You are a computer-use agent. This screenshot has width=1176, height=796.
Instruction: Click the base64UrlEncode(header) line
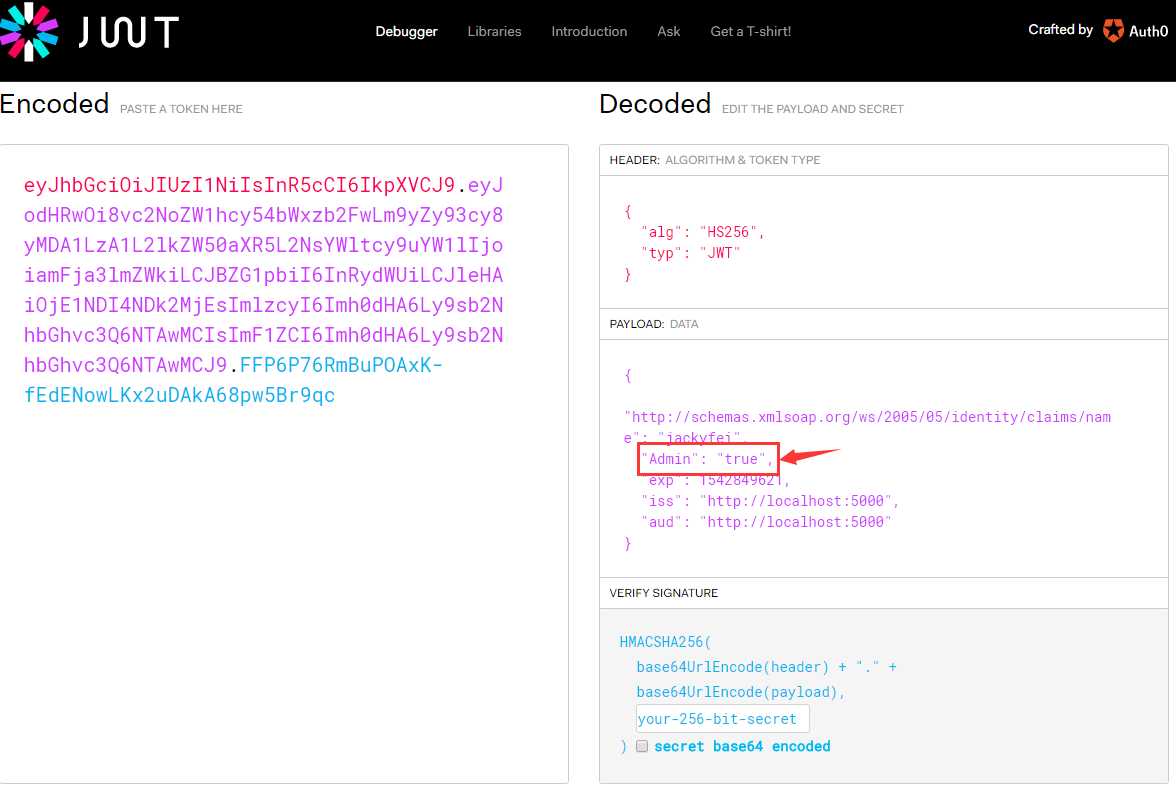(x=766, y=667)
